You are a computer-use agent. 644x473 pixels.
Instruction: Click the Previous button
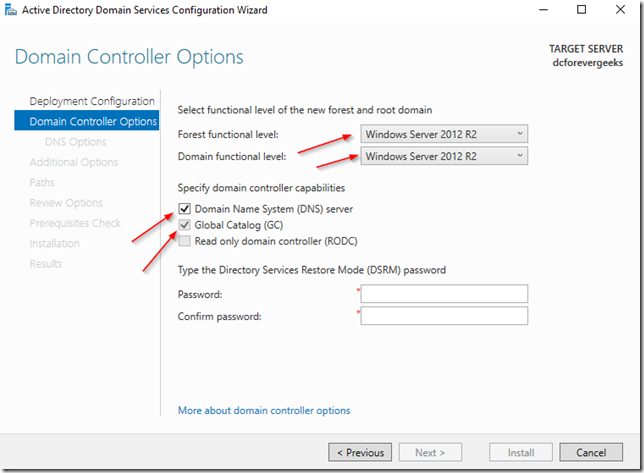pyautogui.click(x=360, y=452)
